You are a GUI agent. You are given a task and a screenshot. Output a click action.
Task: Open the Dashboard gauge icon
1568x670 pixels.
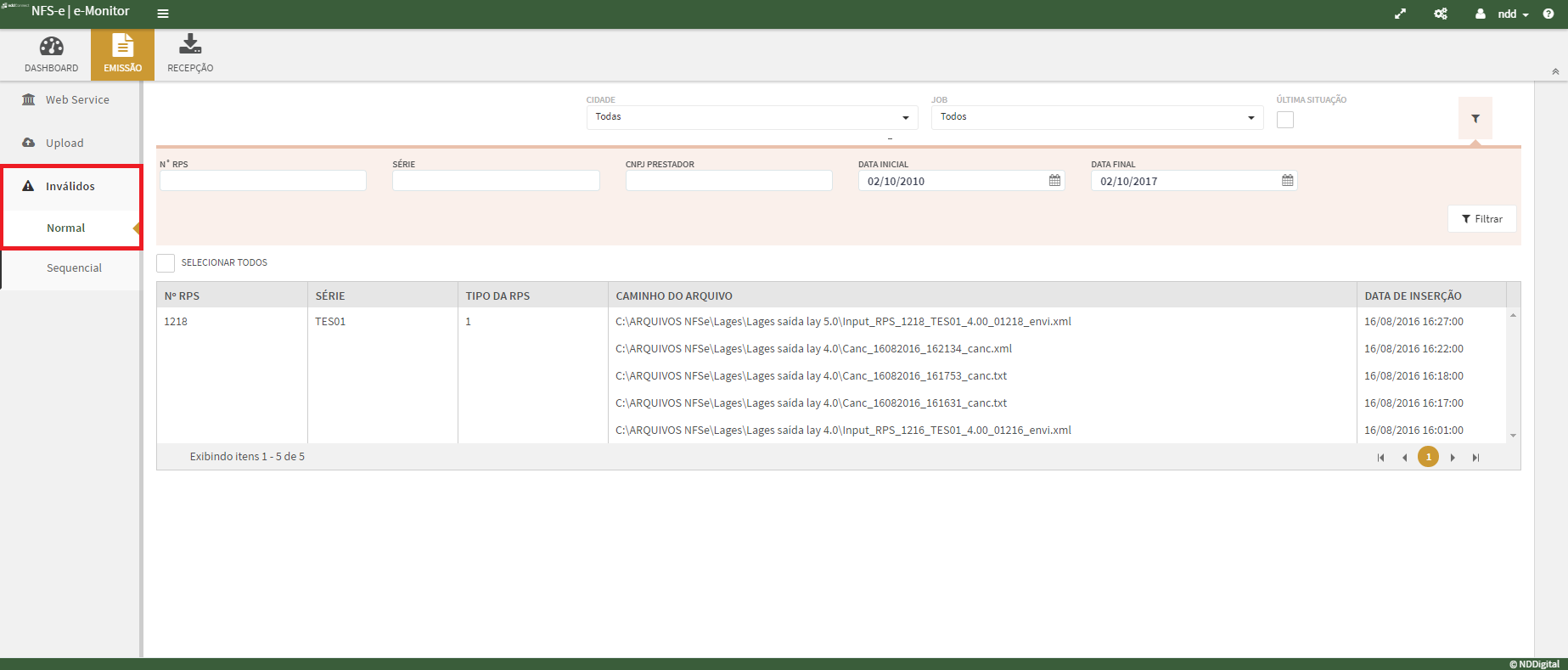(51, 47)
